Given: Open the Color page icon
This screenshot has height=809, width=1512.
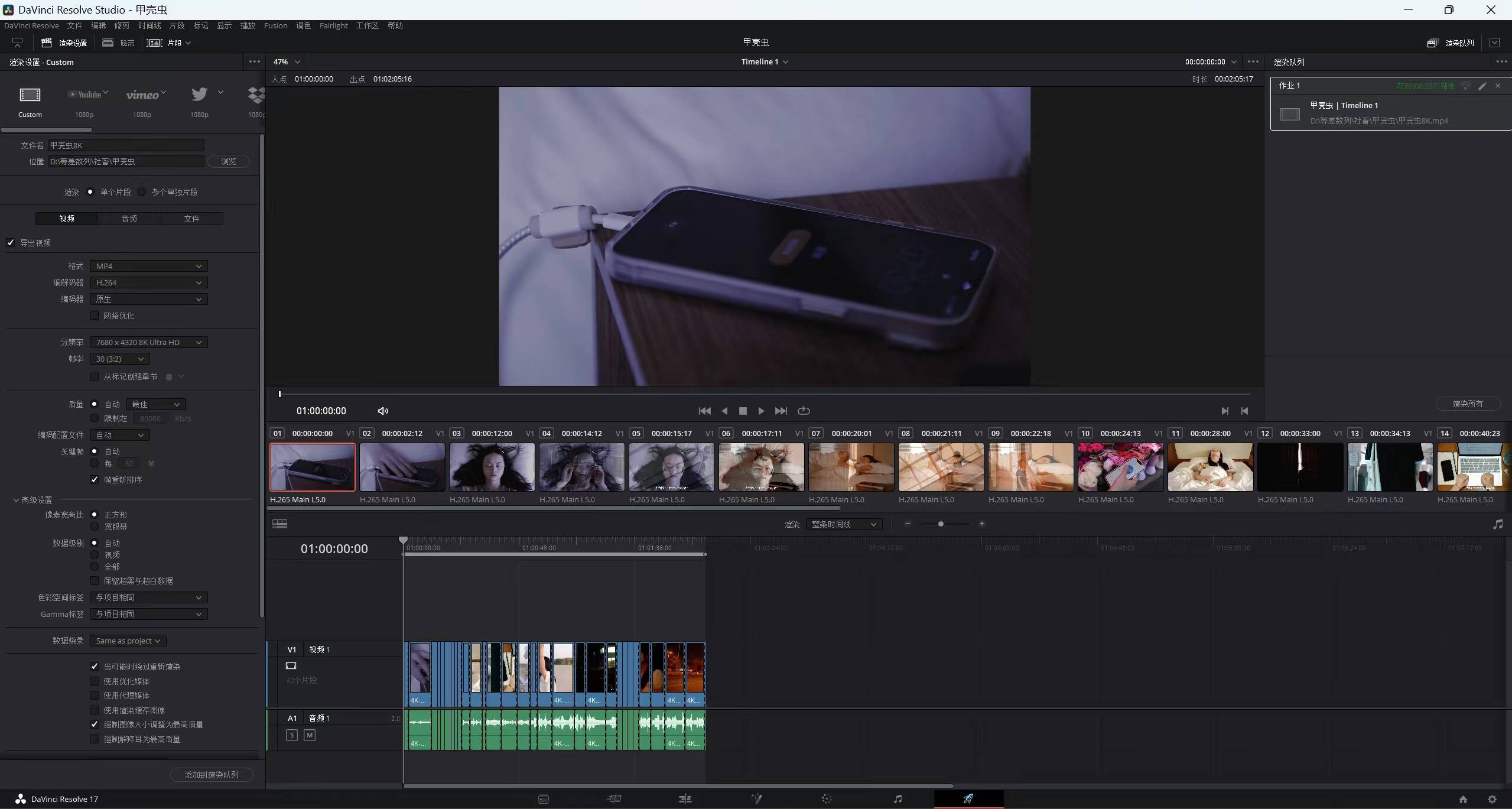Looking at the screenshot, I should point(827,799).
